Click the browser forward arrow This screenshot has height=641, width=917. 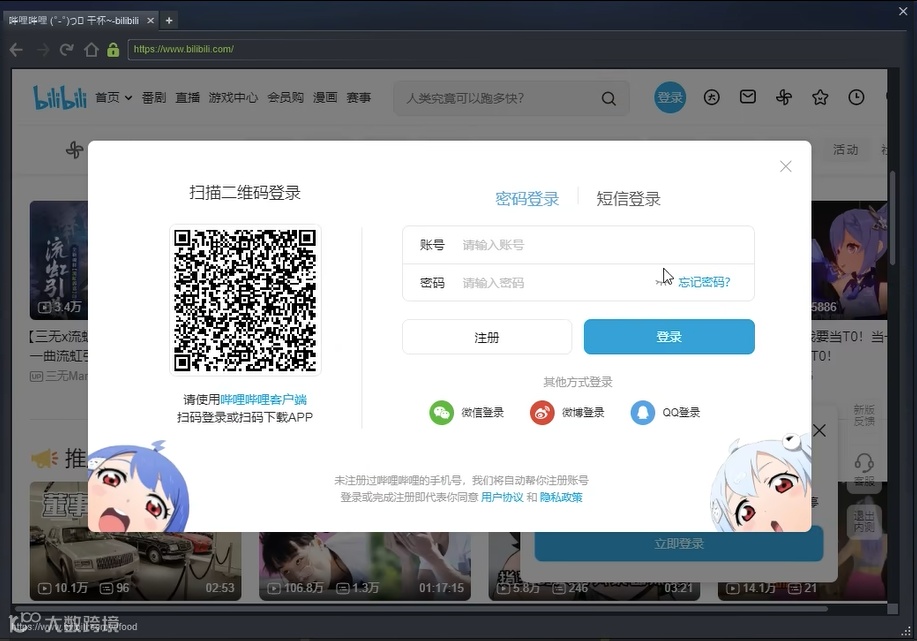42,50
